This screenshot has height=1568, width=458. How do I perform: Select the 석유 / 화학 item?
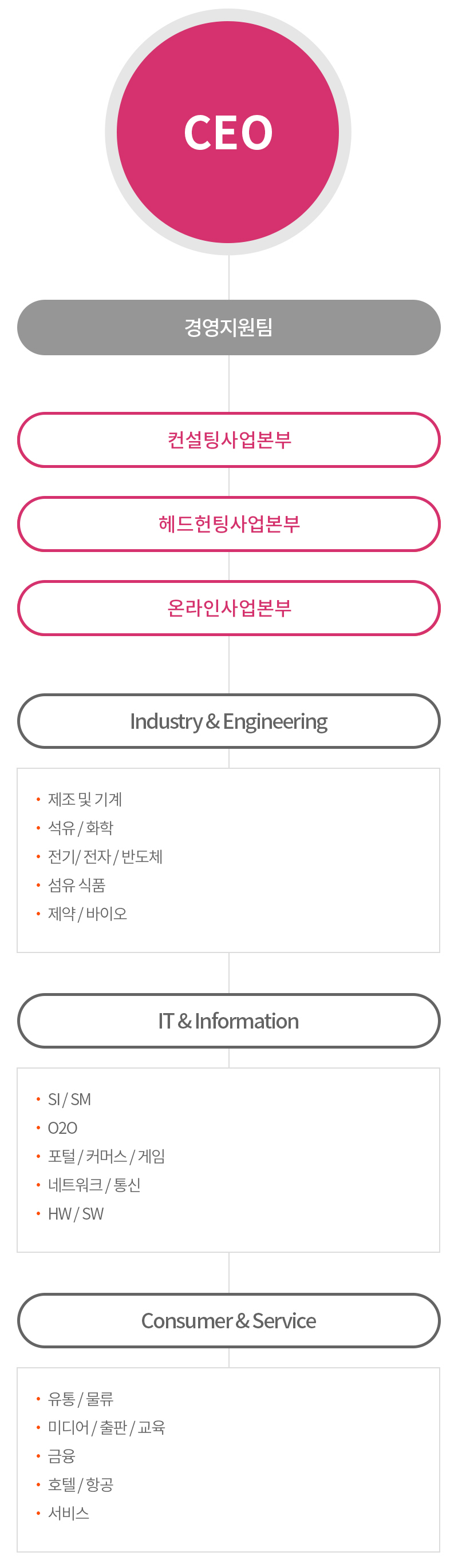(x=80, y=828)
